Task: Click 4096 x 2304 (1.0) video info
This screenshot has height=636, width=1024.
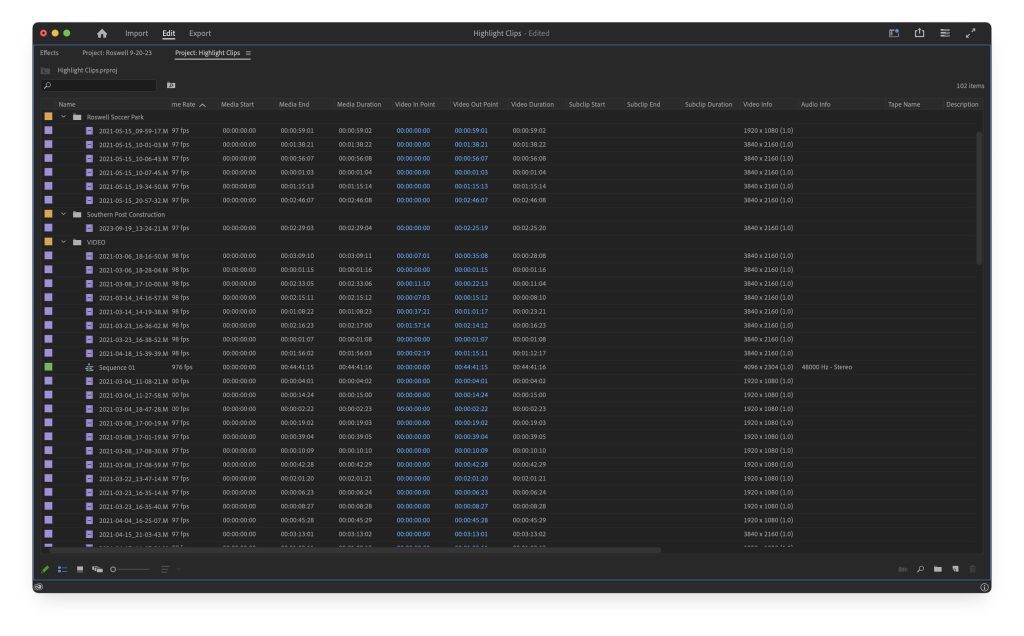Action: tap(768, 368)
